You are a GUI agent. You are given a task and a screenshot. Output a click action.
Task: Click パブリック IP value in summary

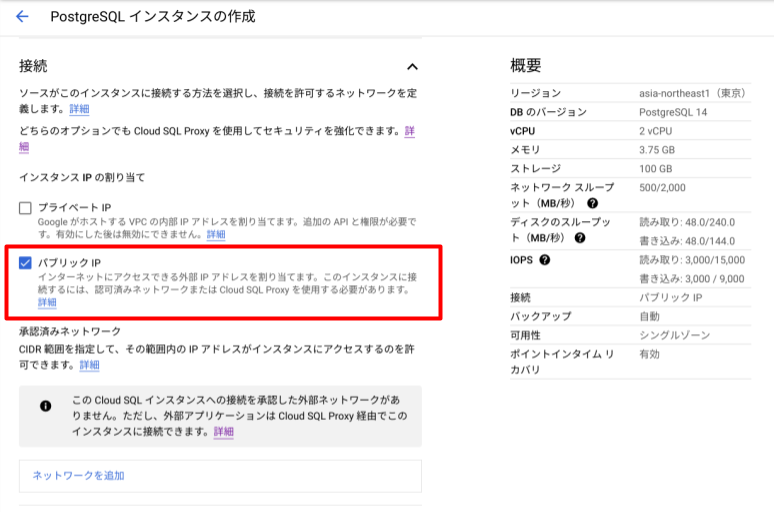tap(670, 297)
